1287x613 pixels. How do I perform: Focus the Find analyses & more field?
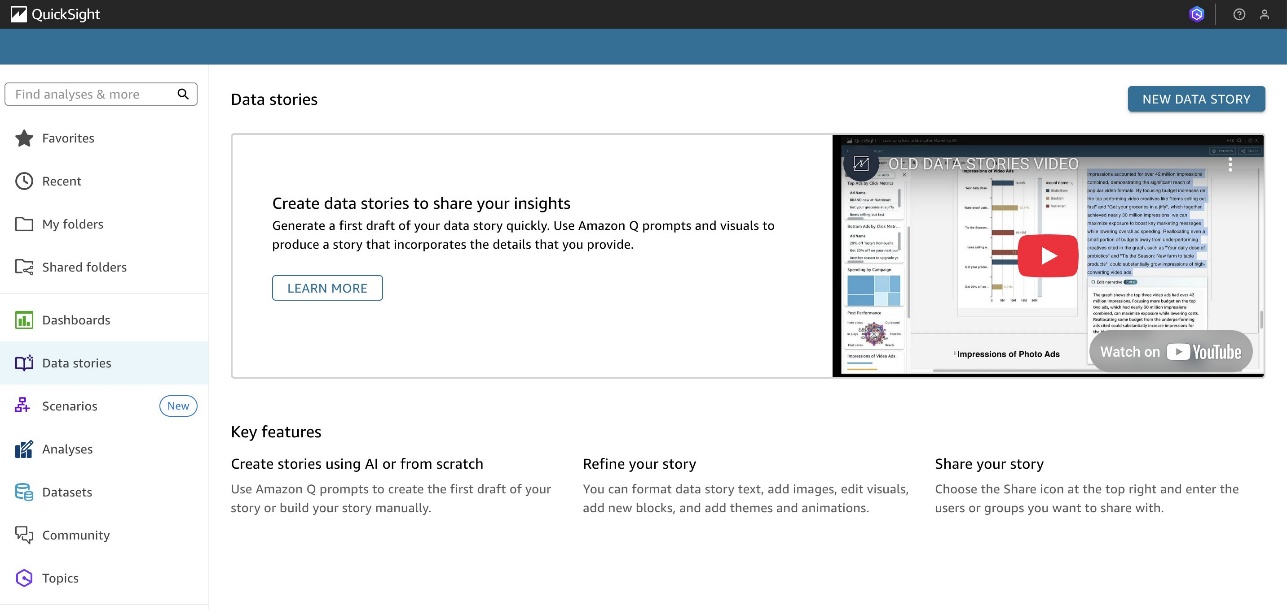point(101,94)
